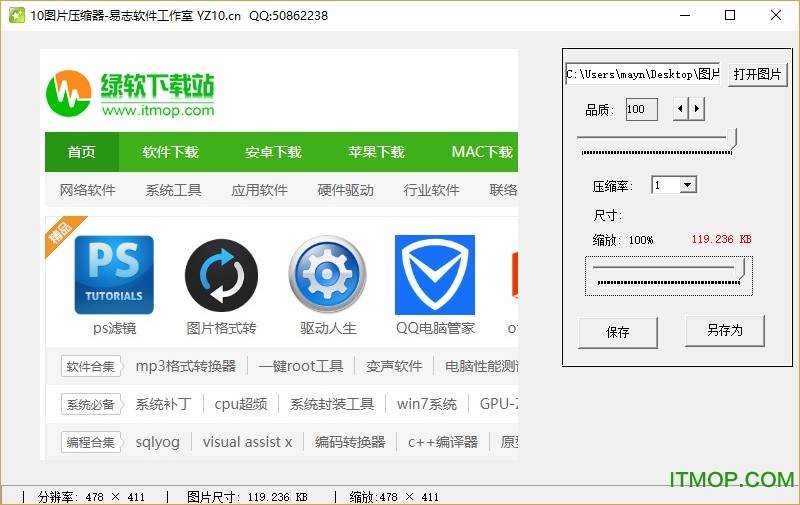
Task: Click the QQ电脑管家 shield icon
Action: (x=435, y=275)
